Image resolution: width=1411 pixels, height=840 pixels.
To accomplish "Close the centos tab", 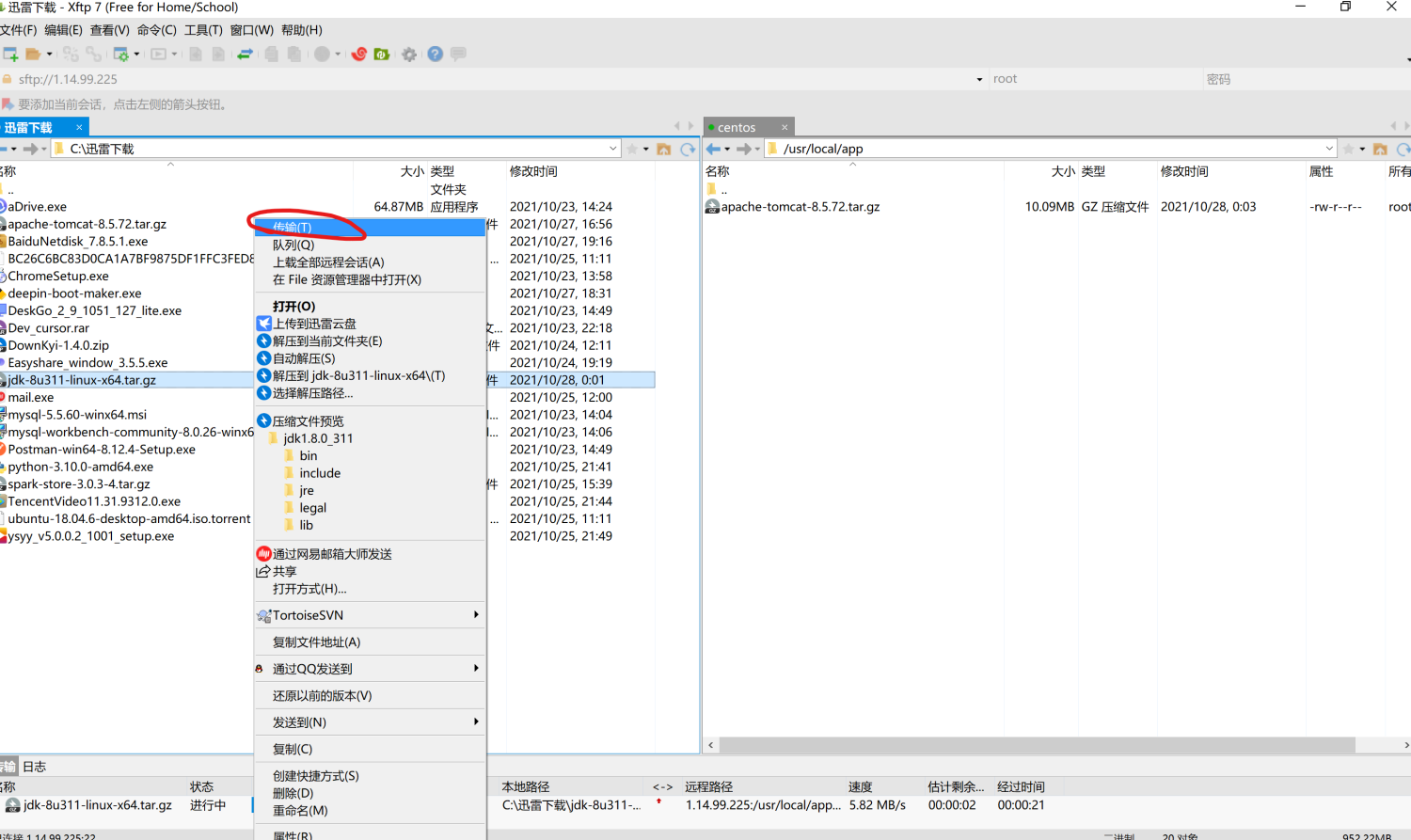I will [785, 127].
